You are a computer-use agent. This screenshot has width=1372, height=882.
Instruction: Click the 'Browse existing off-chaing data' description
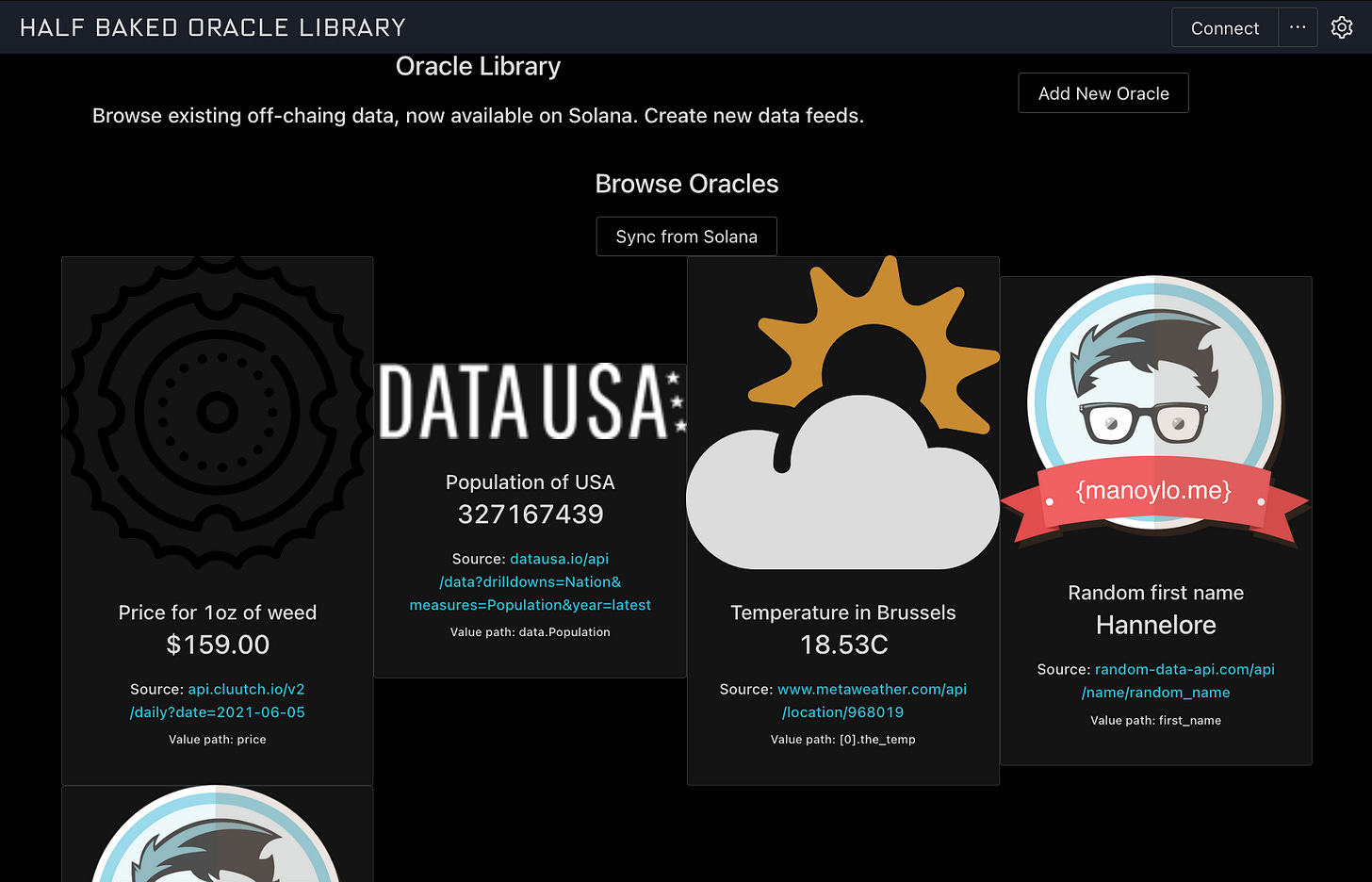(478, 116)
